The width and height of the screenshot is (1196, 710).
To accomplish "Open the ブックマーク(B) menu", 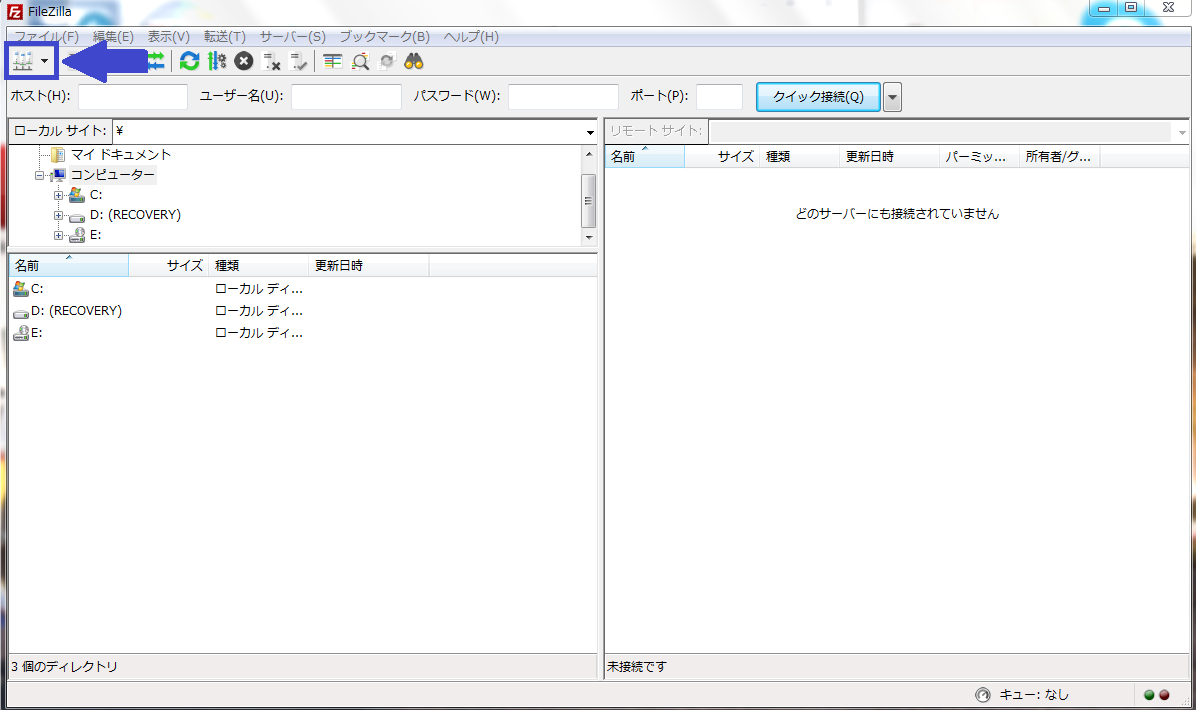I will click(384, 37).
